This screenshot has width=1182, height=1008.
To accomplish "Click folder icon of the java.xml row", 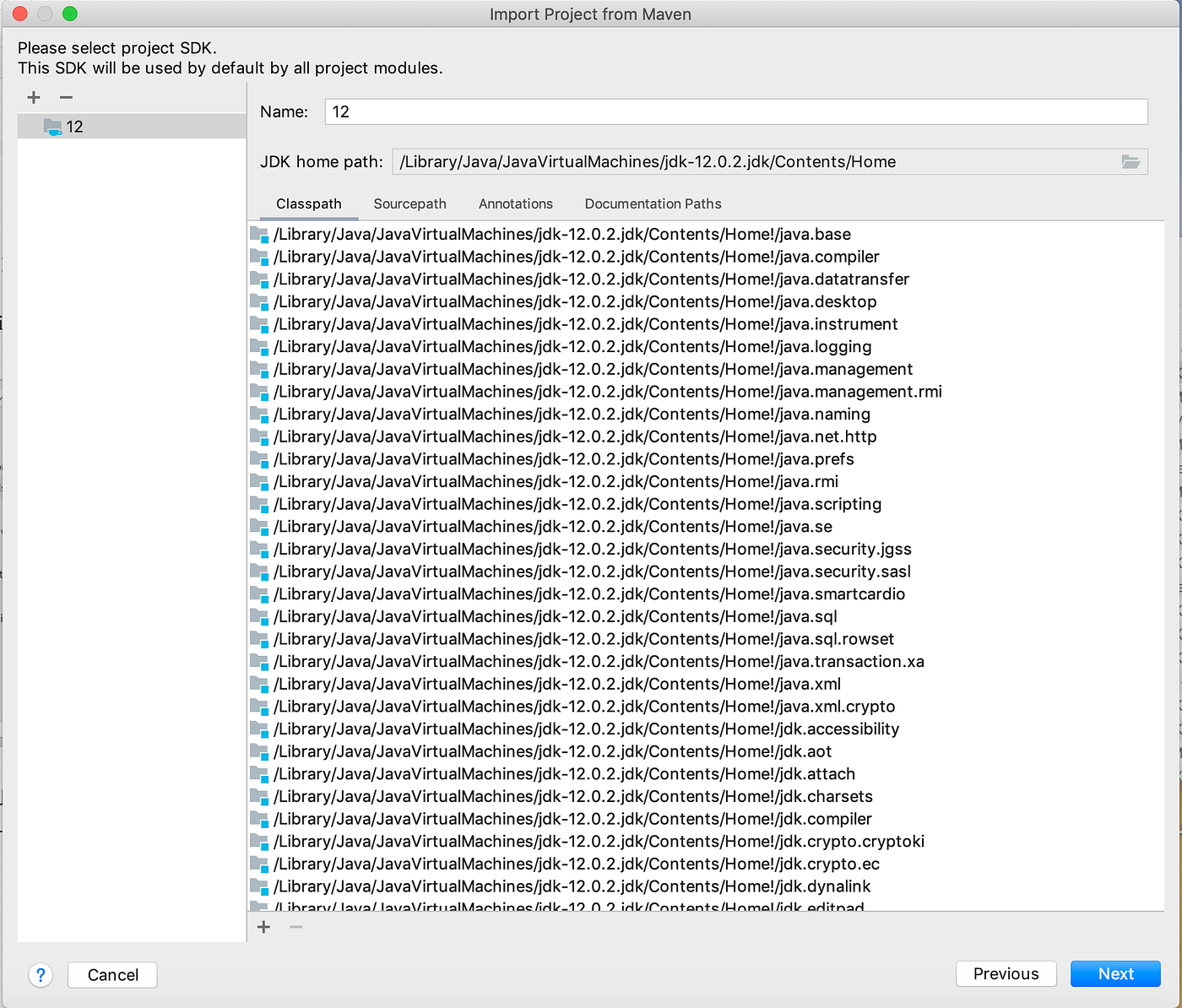I will 259,684.
